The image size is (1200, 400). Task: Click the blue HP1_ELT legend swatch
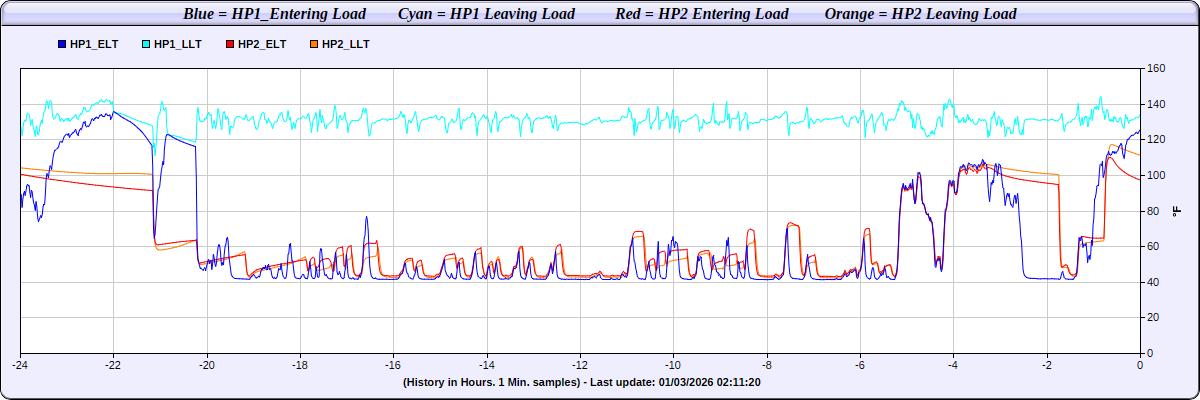click(63, 45)
